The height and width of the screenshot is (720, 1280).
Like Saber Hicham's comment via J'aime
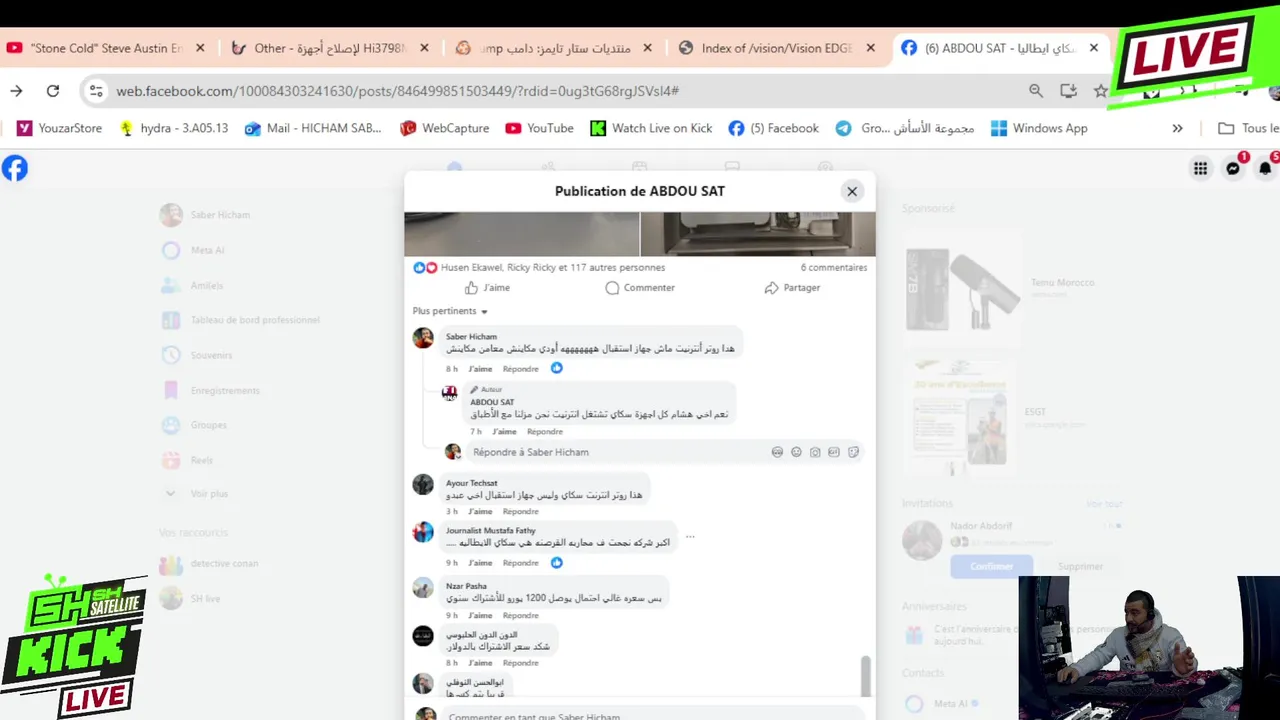tap(480, 369)
